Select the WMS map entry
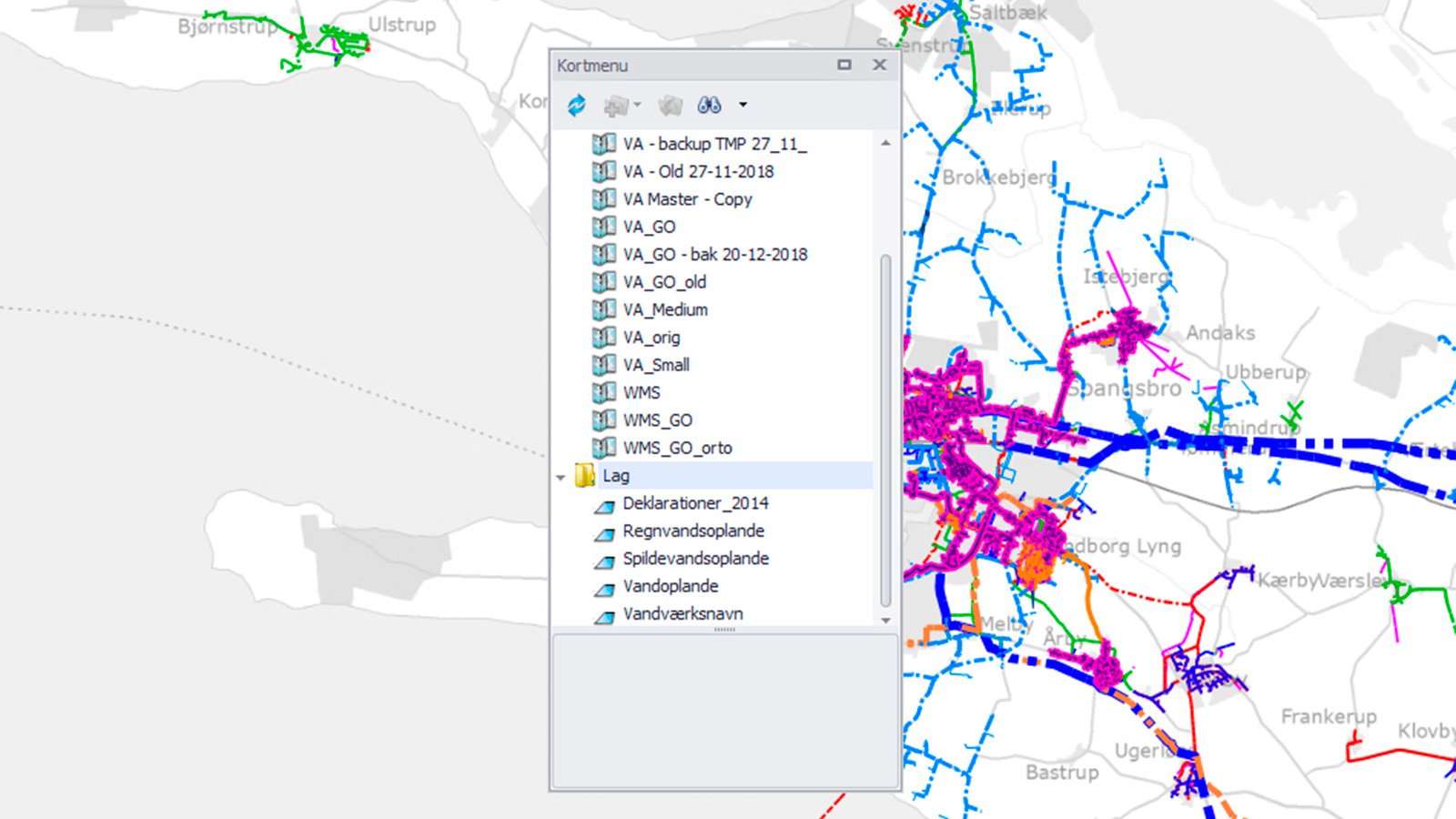Image resolution: width=1456 pixels, height=819 pixels. click(642, 392)
